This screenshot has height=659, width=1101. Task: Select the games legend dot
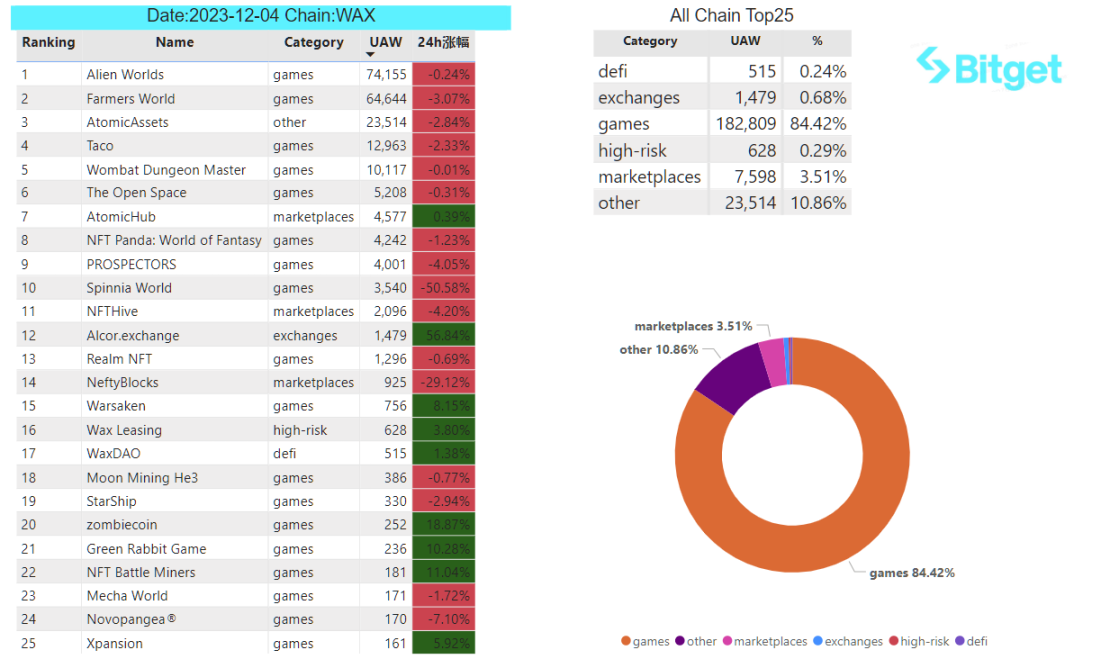626,641
